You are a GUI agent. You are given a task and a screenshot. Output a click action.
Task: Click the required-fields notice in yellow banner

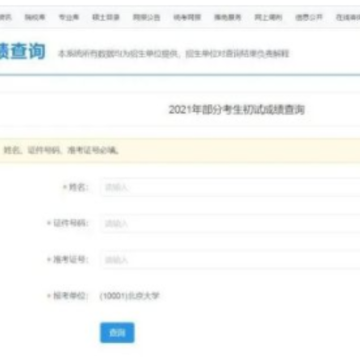click(61, 150)
